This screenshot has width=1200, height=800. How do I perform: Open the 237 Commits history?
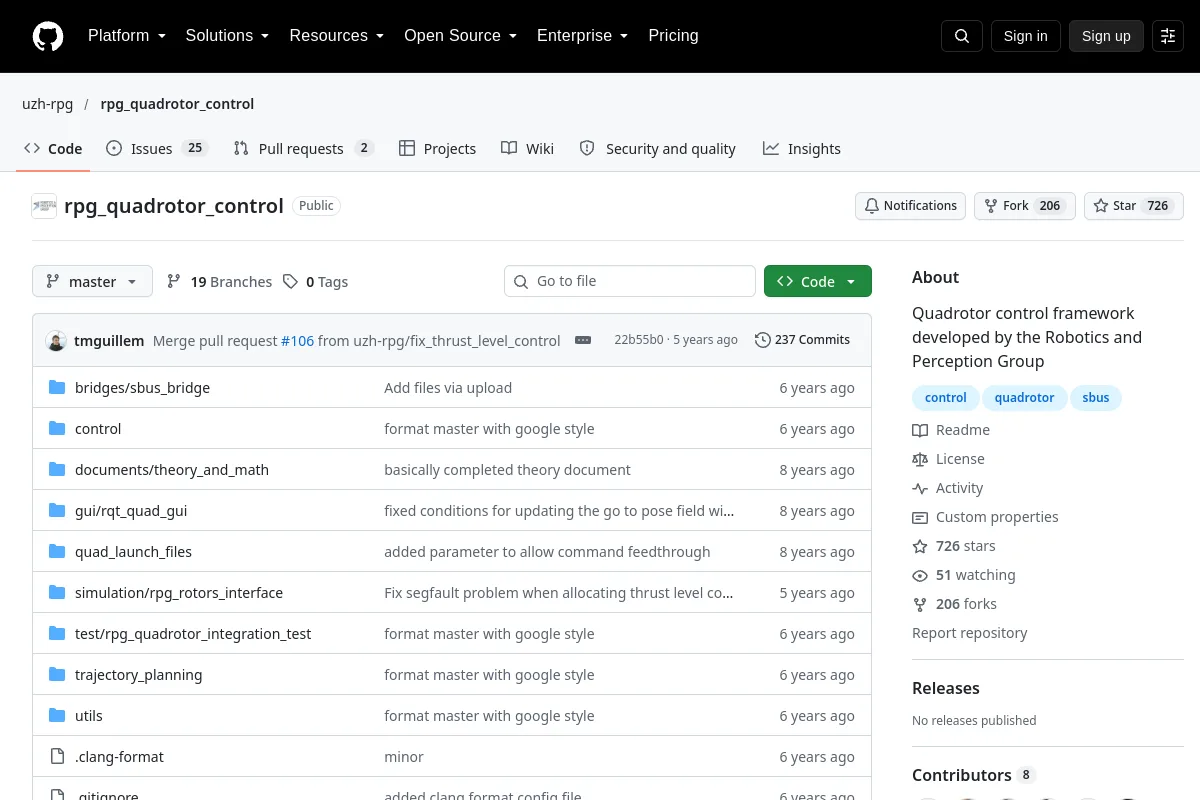802,340
